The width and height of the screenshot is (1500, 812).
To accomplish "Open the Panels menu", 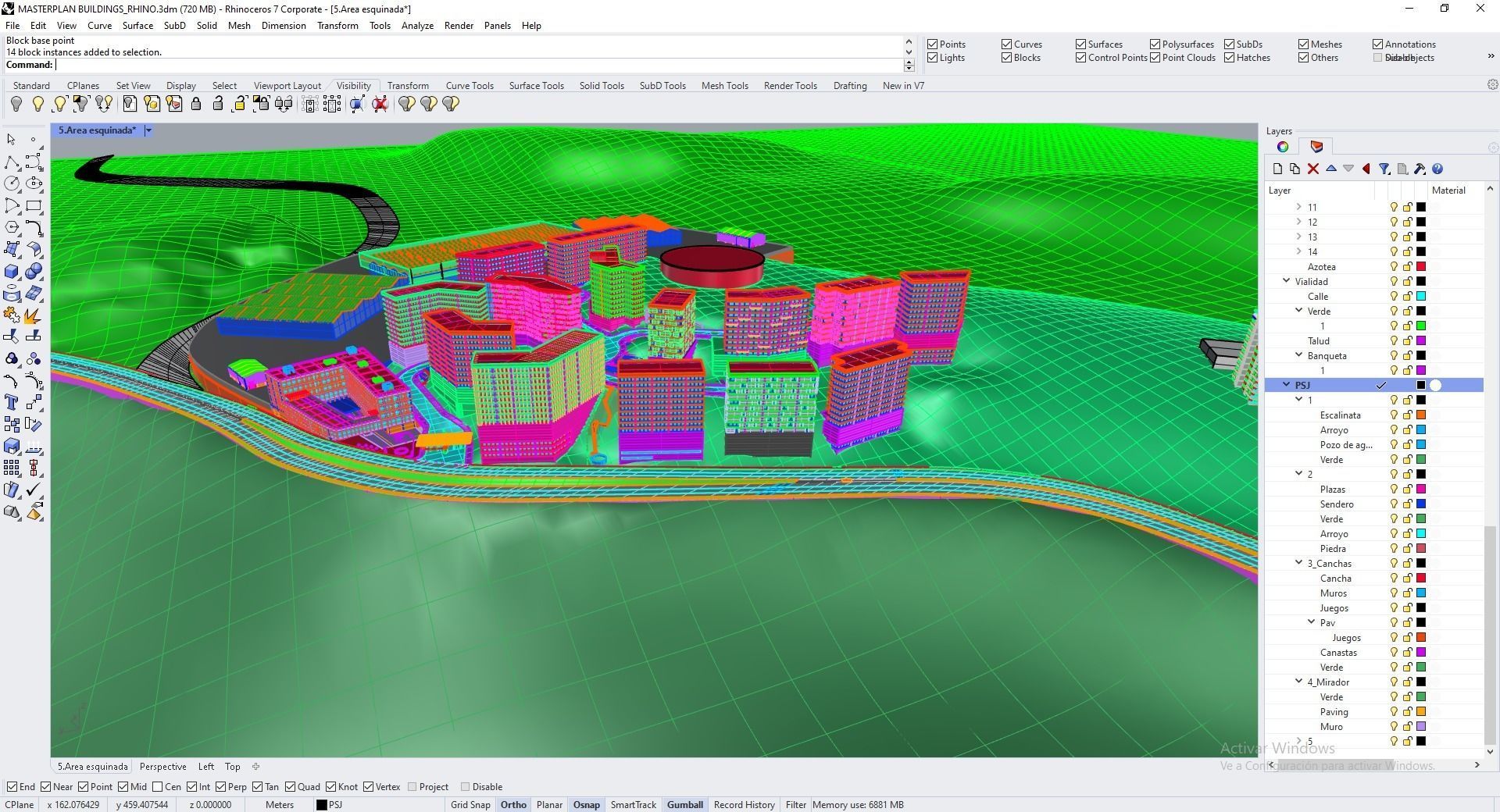I will (x=497, y=26).
